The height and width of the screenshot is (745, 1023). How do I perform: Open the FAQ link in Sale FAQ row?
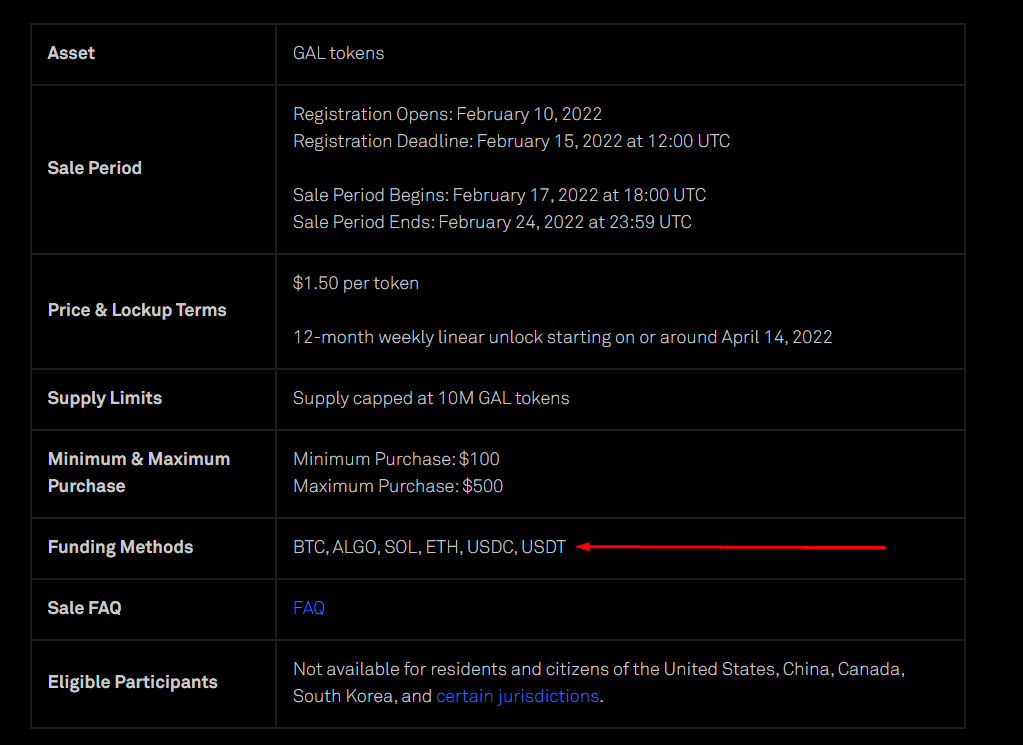(309, 608)
